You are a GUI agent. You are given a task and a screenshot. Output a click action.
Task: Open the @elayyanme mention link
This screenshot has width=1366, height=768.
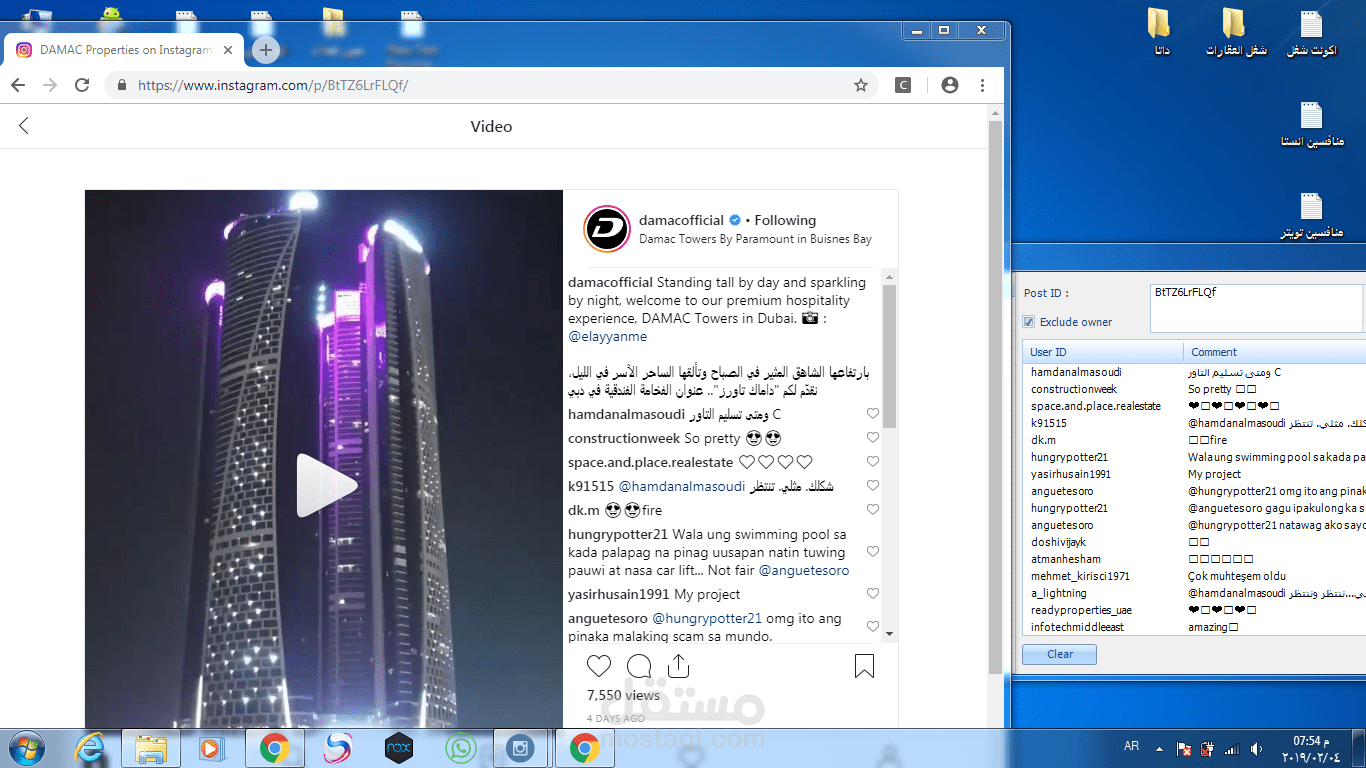coord(608,337)
